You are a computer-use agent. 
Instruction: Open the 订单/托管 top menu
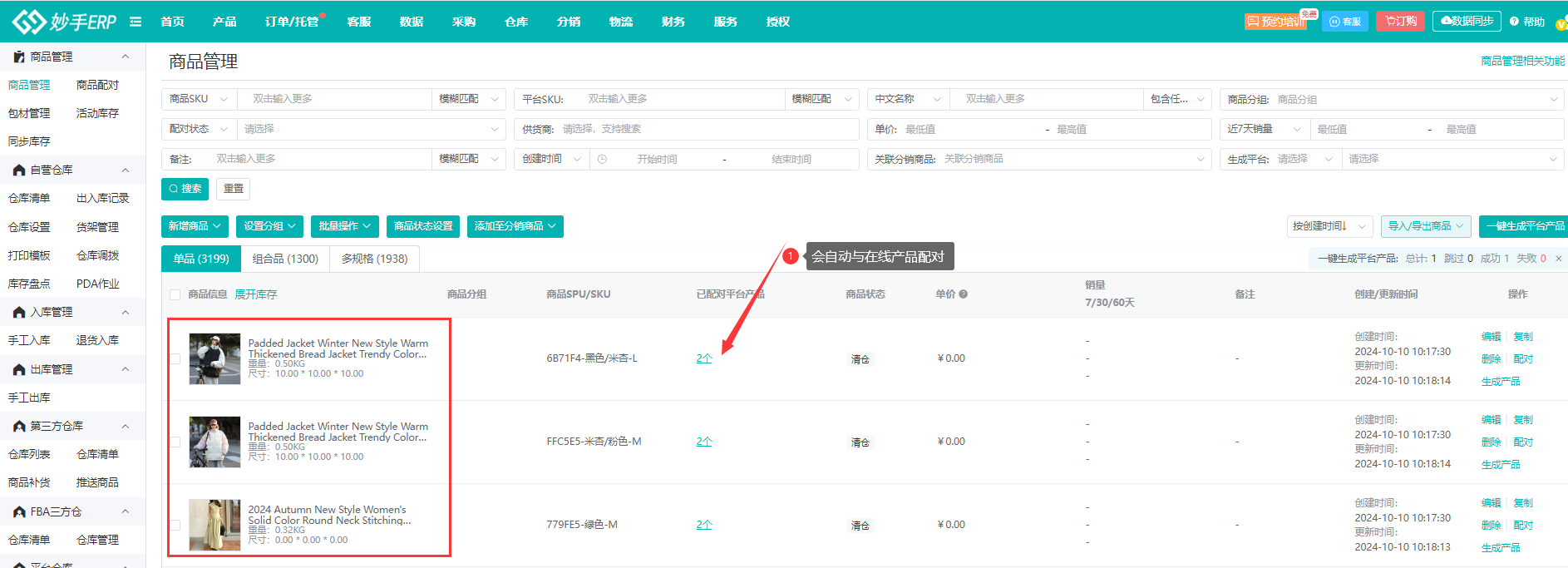click(x=292, y=22)
